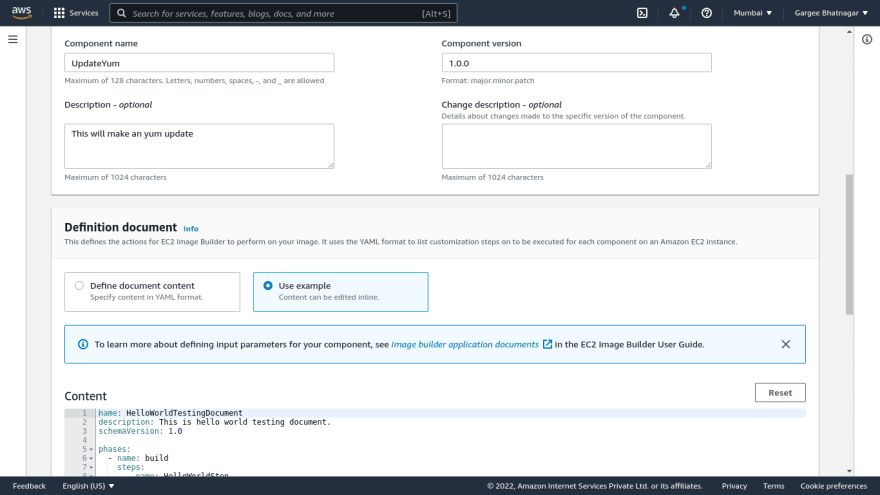Image resolution: width=880 pixels, height=495 pixels.
Task: Click the phases line in the editor
Action: [x=114, y=449]
